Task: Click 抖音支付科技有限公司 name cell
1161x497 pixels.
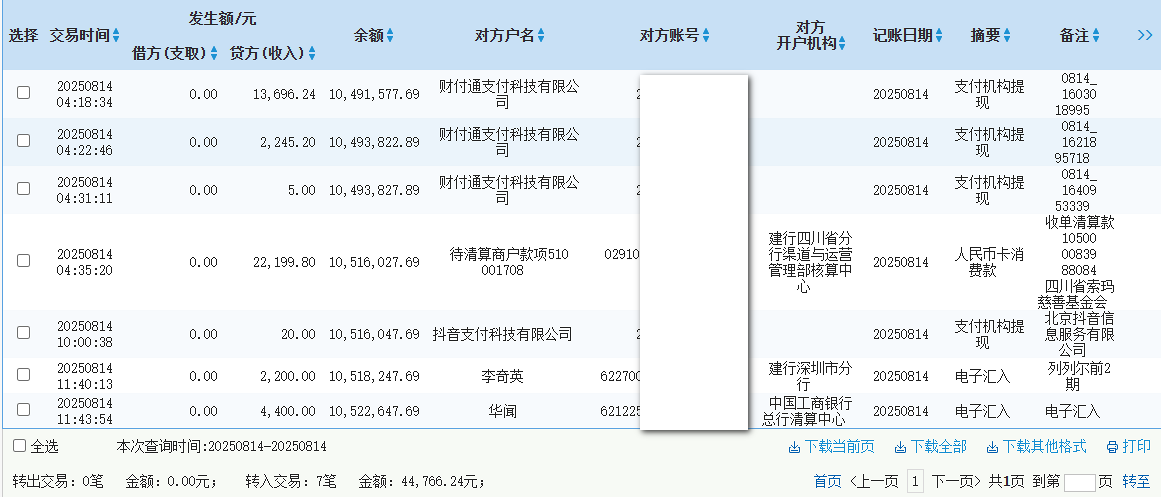Action: point(502,334)
